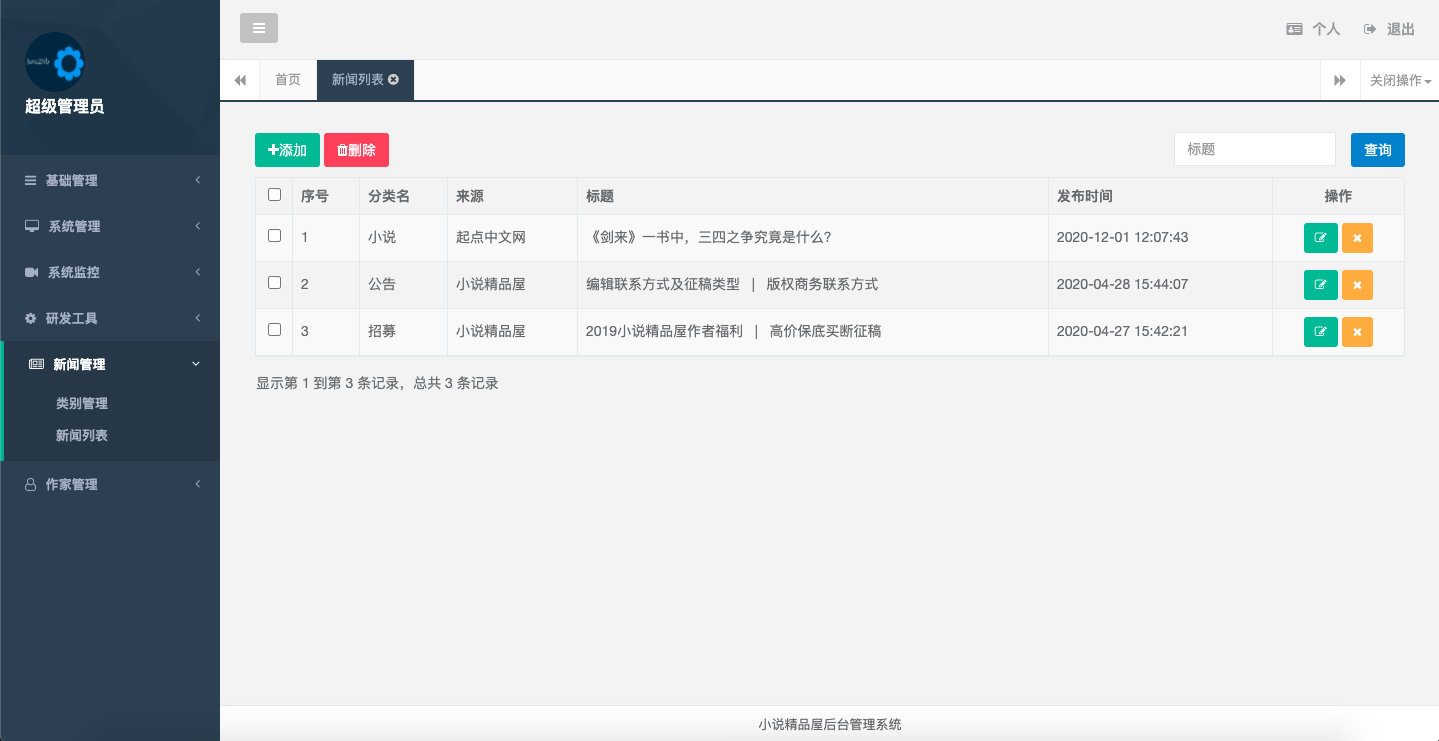
Task: Expand the 系统管理 menu chevron
Action: tap(197, 226)
